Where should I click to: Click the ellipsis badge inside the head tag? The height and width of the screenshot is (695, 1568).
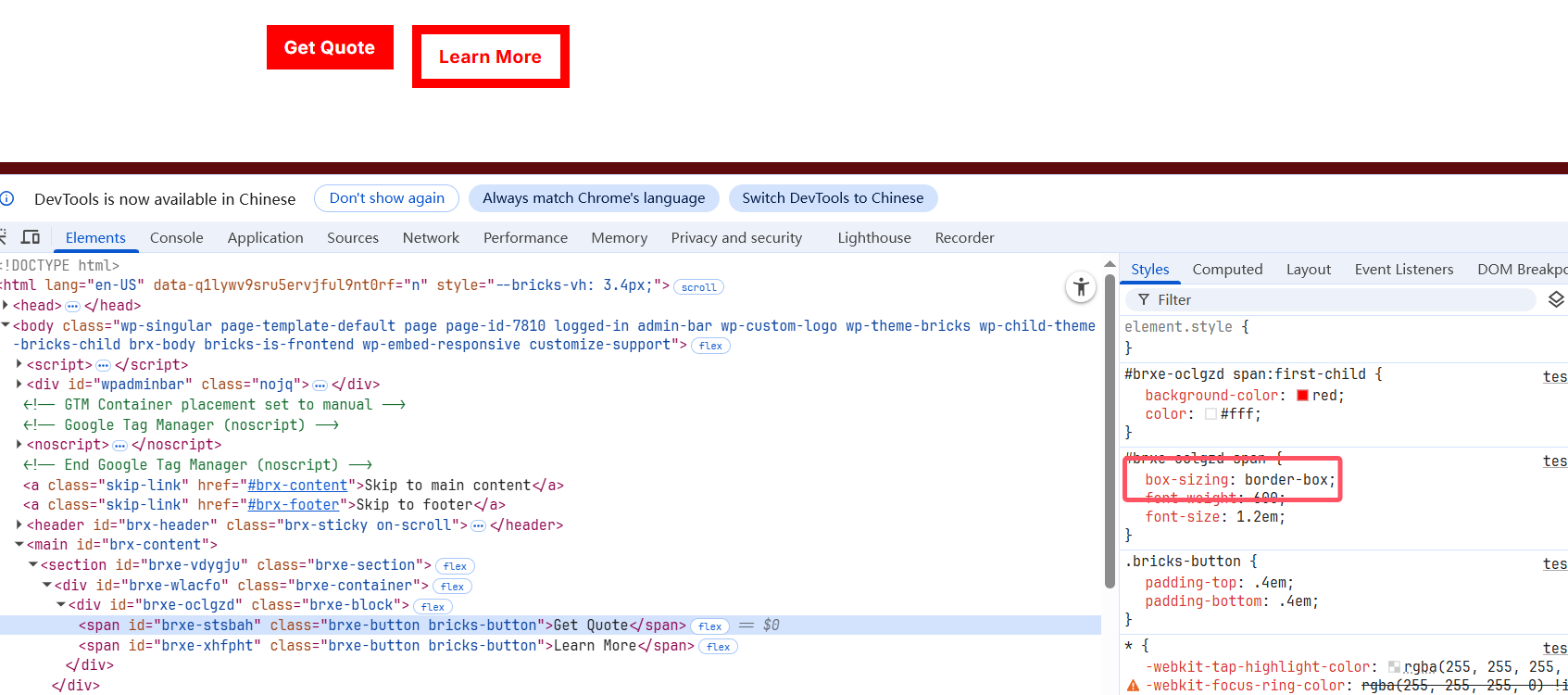pyautogui.click(x=72, y=306)
